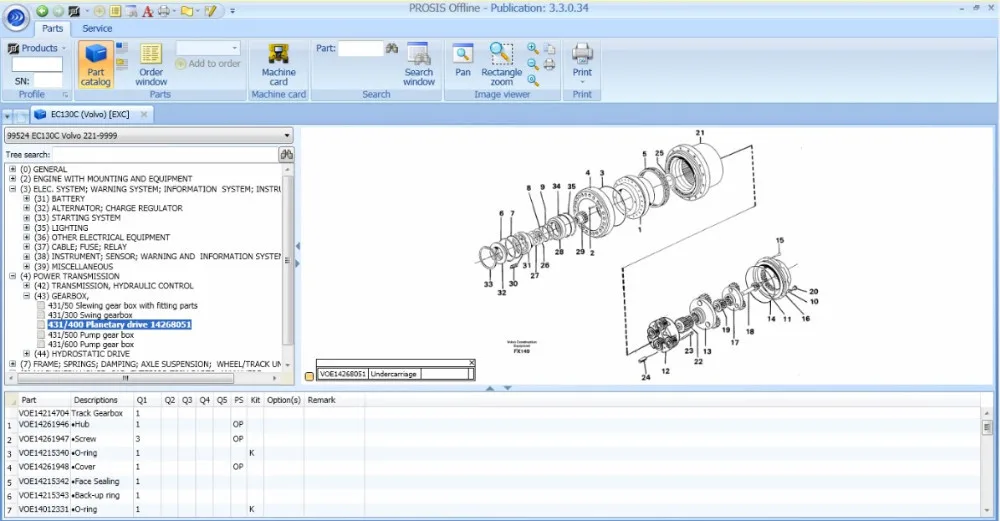
Task: Click the tree search binoculars button
Action: pyautogui.click(x=286, y=154)
